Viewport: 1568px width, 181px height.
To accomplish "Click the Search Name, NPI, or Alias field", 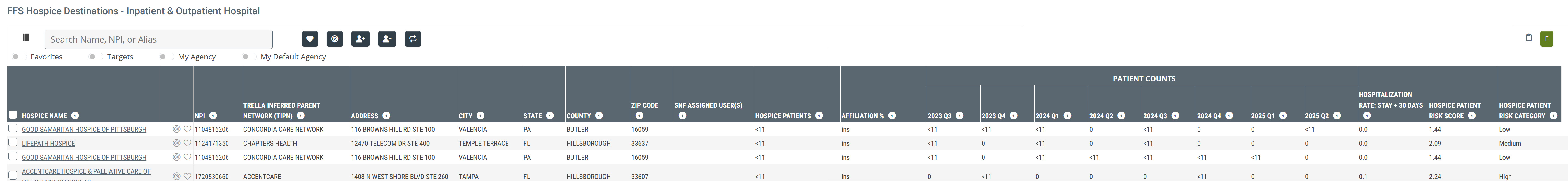I will click(158, 39).
